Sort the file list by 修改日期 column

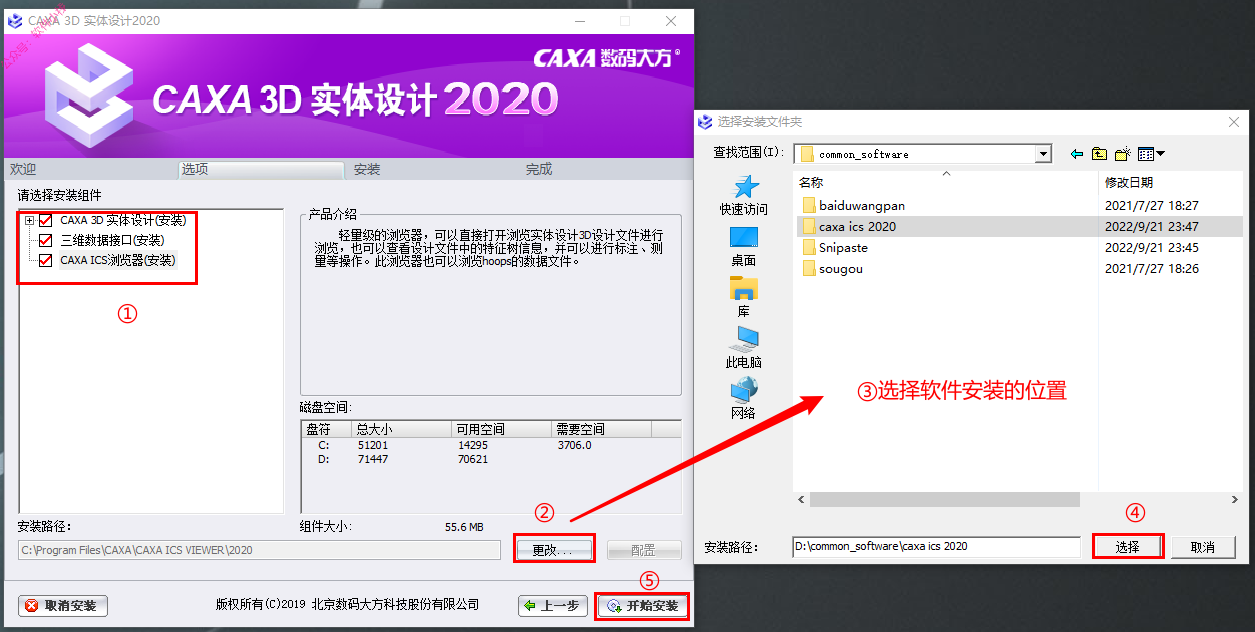click(1171, 182)
